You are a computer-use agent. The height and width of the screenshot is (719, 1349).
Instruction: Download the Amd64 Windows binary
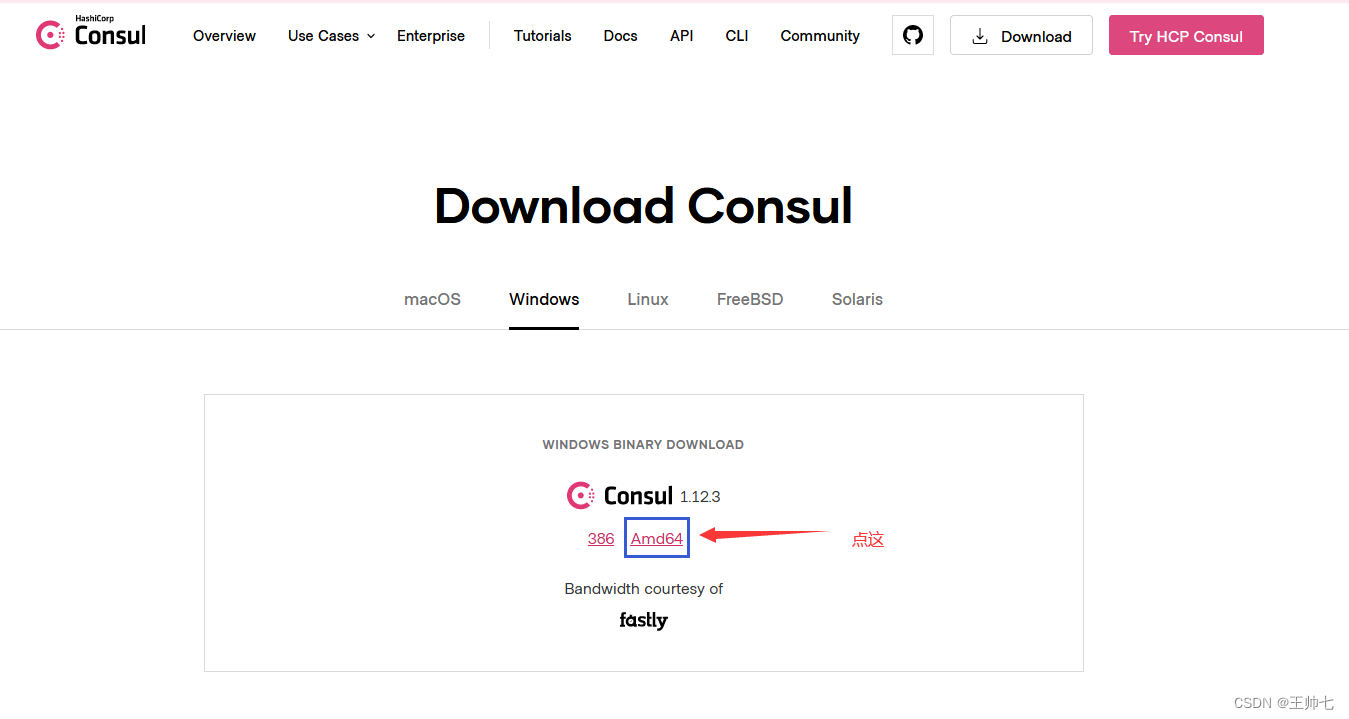click(656, 538)
